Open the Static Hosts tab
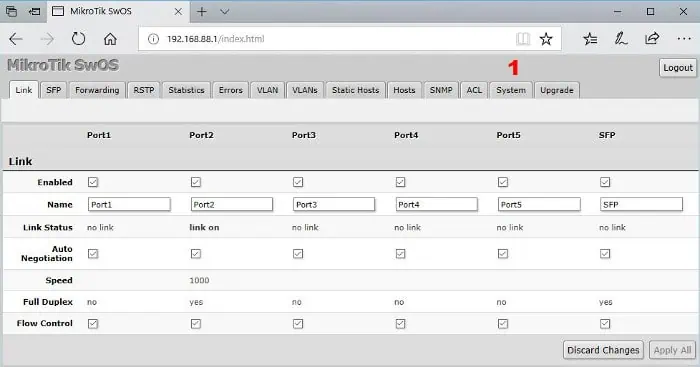Viewport: 700px width, 367px height. (x=355, y=90)
